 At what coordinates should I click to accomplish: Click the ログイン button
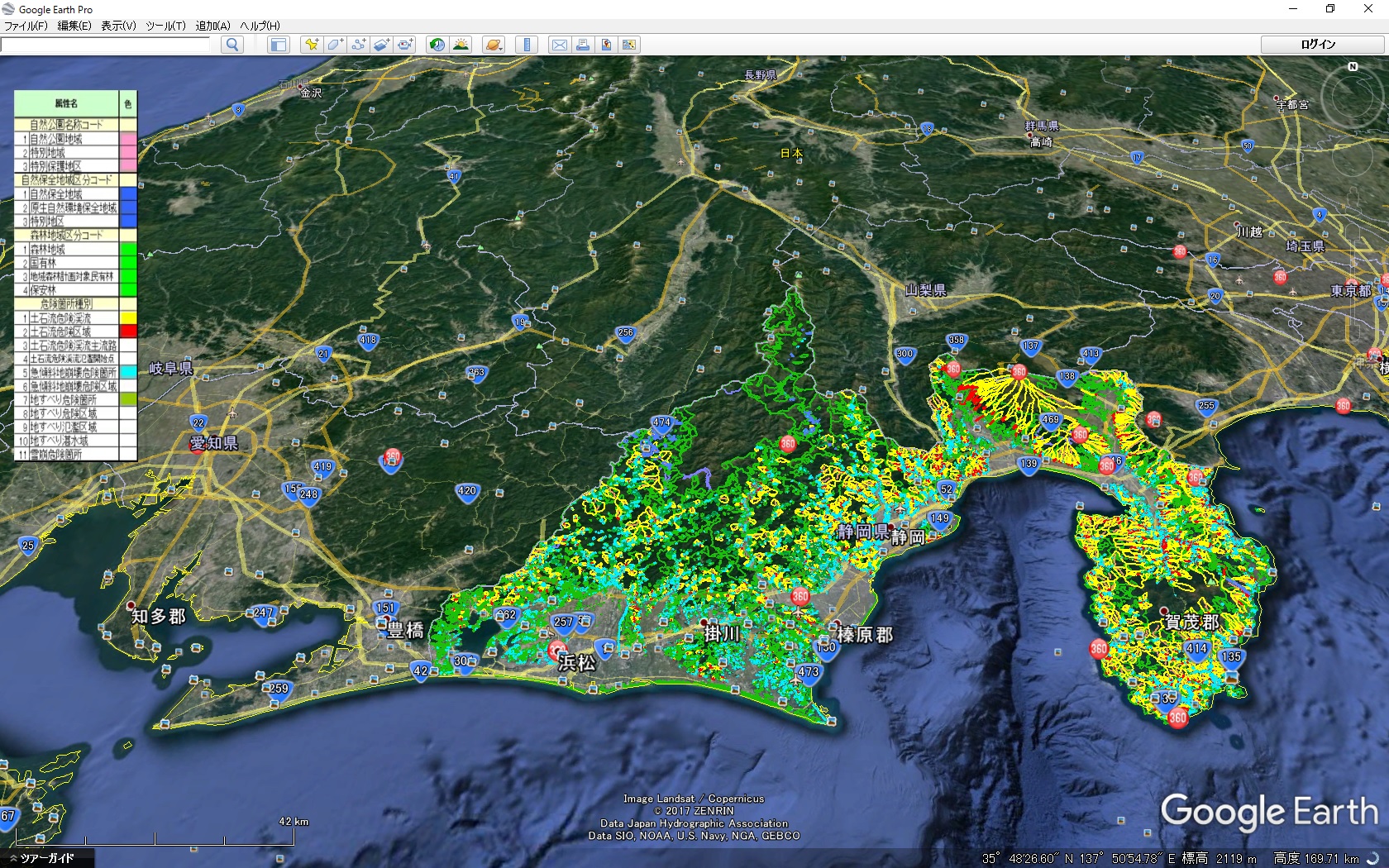pos(1318,45)
